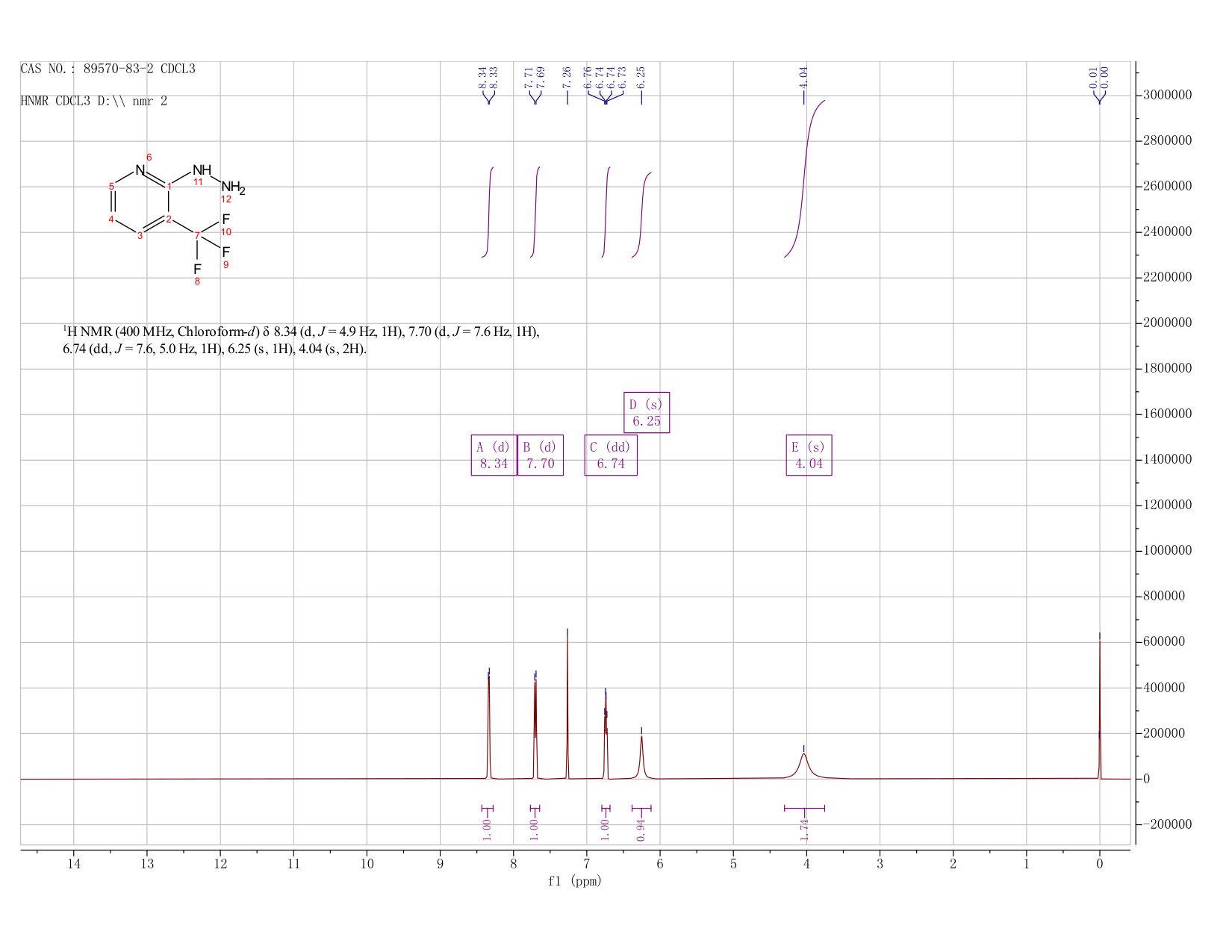This screenshot has height=952, width=1232.
Task: Select the integral curve above 6.25 peak
Action: tap(641, 215)
